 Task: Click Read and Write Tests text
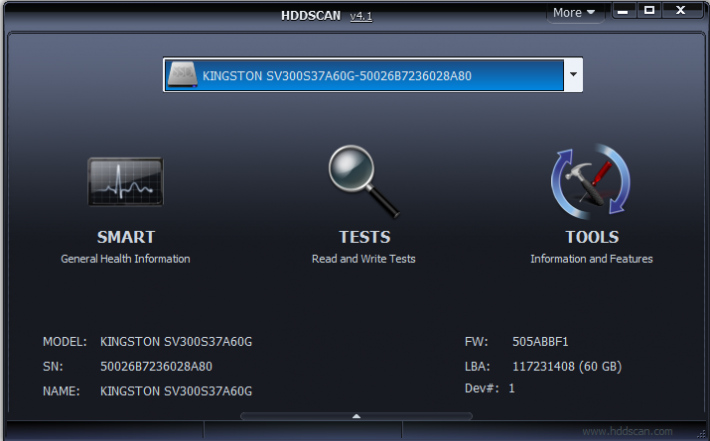pyautogui.click(x=364, y=259)
